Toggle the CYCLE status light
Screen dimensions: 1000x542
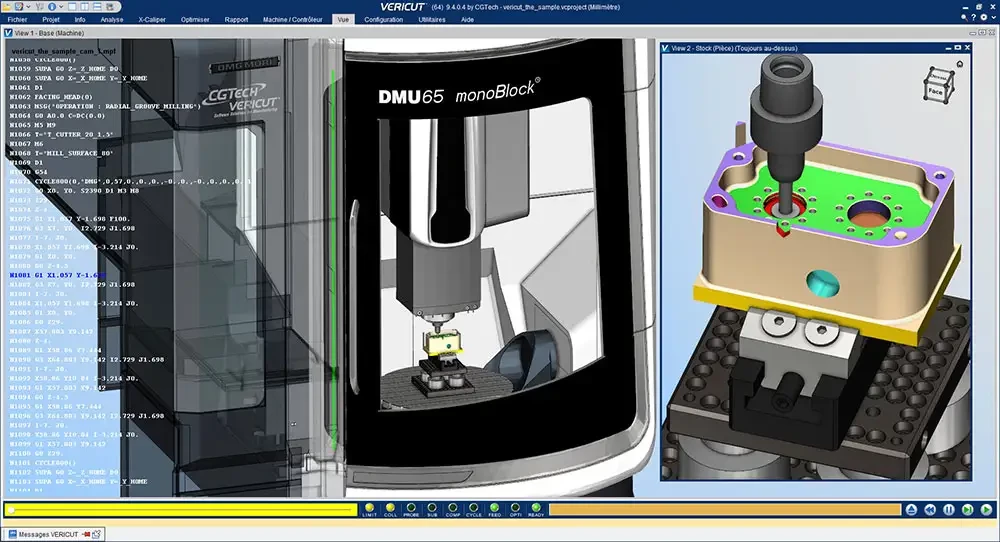click(x=474, y=509)
